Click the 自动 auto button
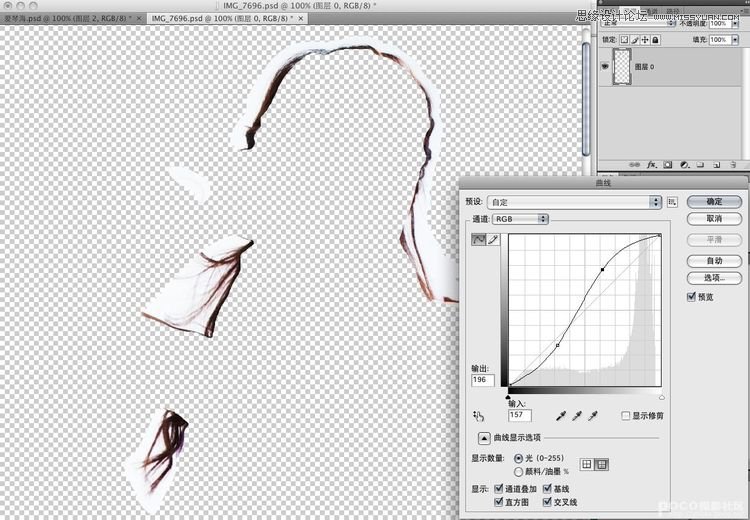The width and height of the screenshot is (750, 520). [714, 261]
